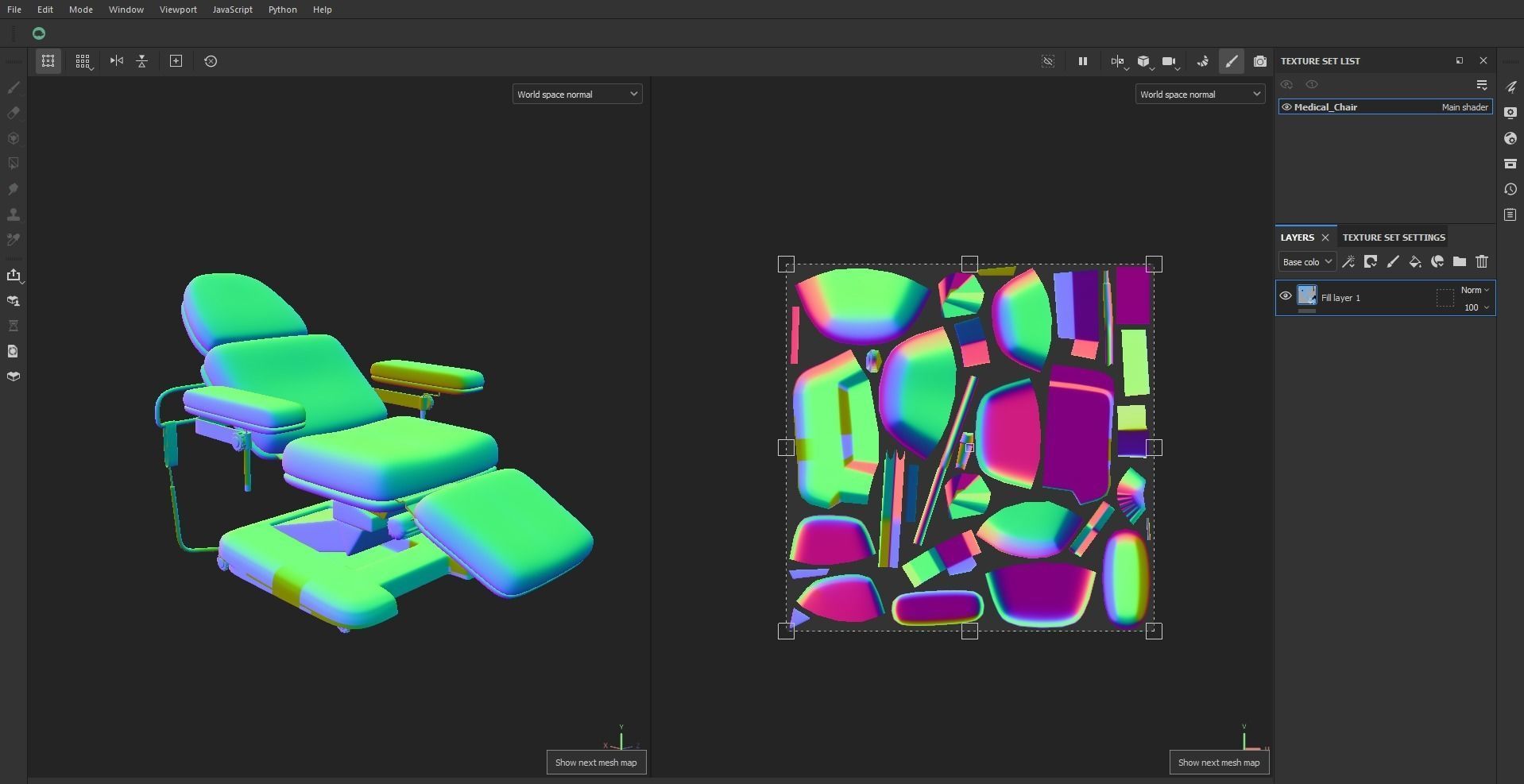This screenshot has height=784, width=1524.
Task: Open the File menu
Action: pos(14,10)
